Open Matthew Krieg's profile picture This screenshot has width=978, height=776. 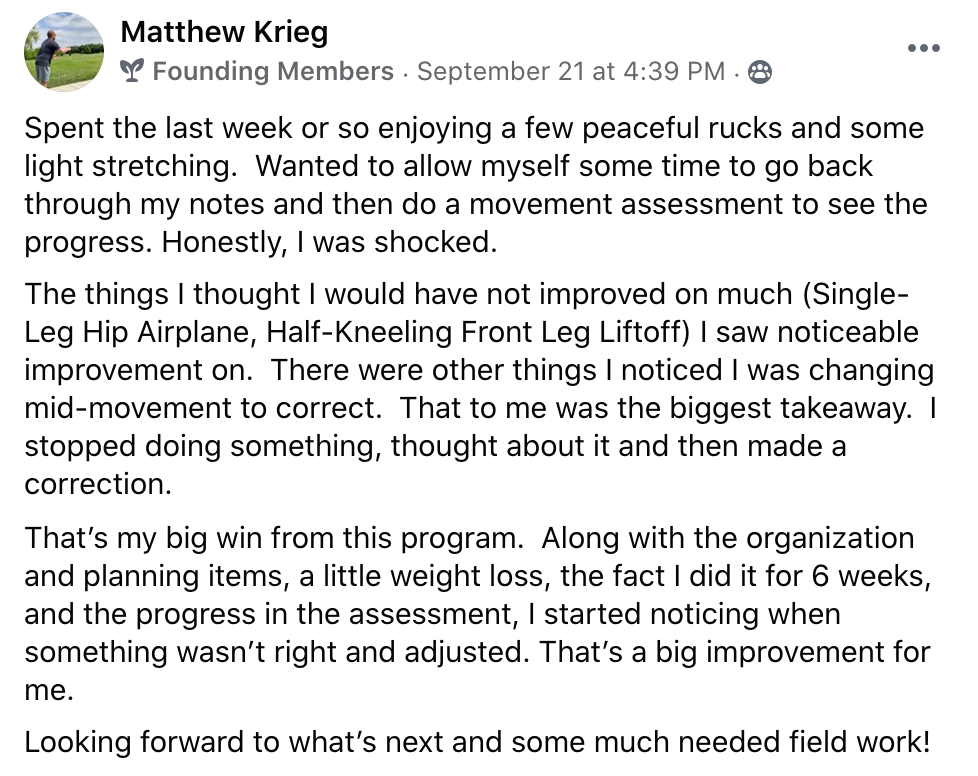click(64, 50)
